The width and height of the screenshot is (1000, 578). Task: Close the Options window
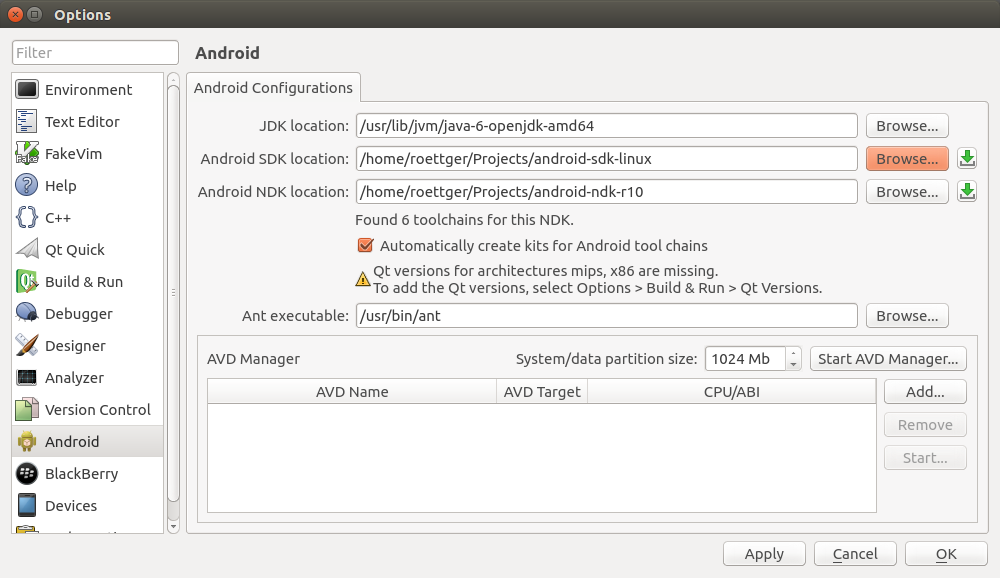click(15, 14)
